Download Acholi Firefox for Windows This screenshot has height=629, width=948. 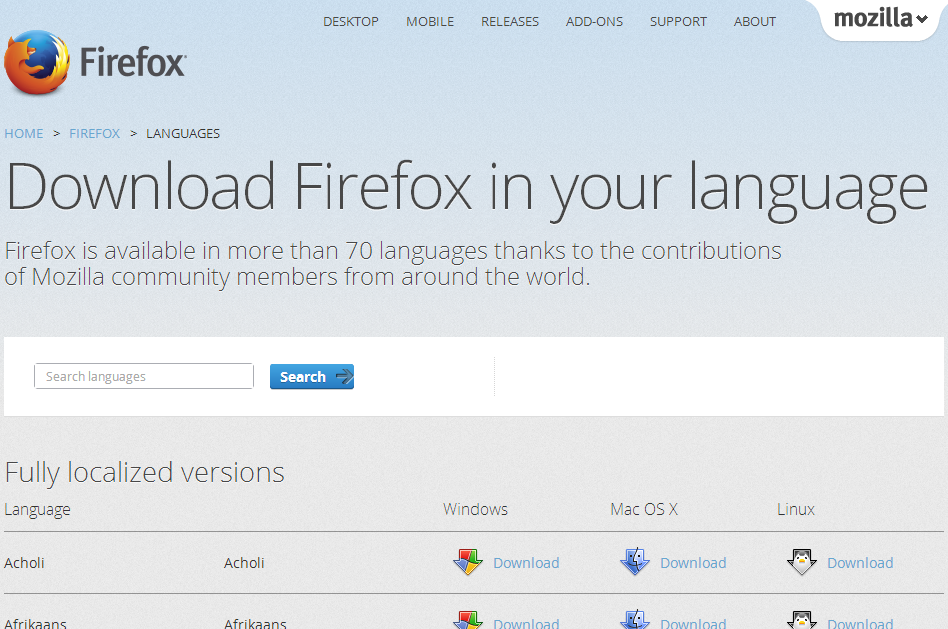click(526, 563)
